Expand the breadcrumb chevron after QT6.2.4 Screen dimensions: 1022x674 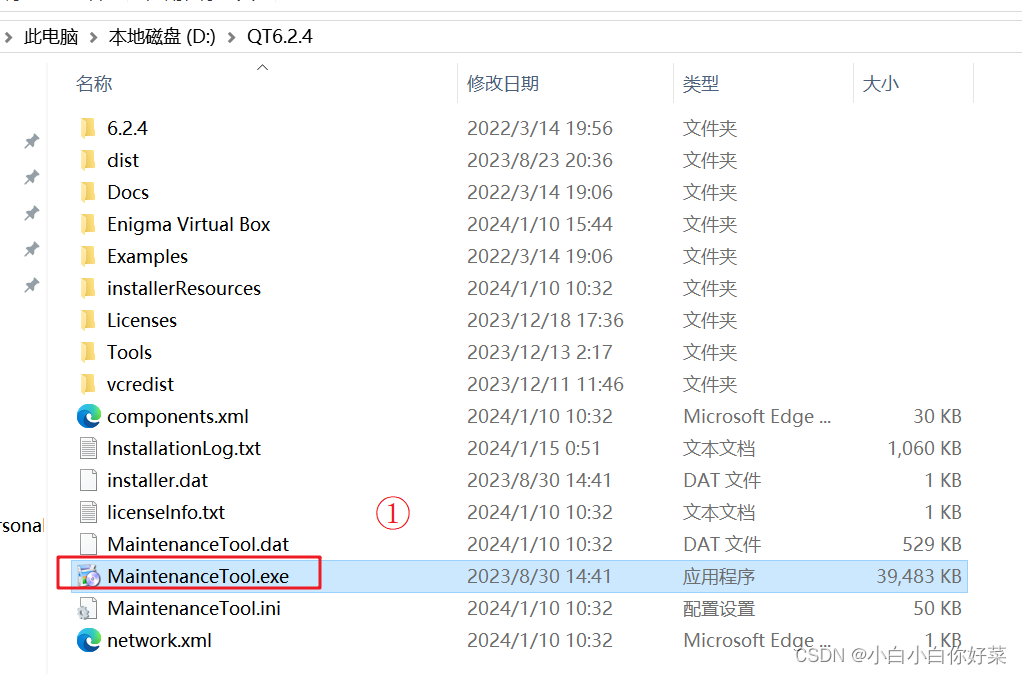(324, 35)
